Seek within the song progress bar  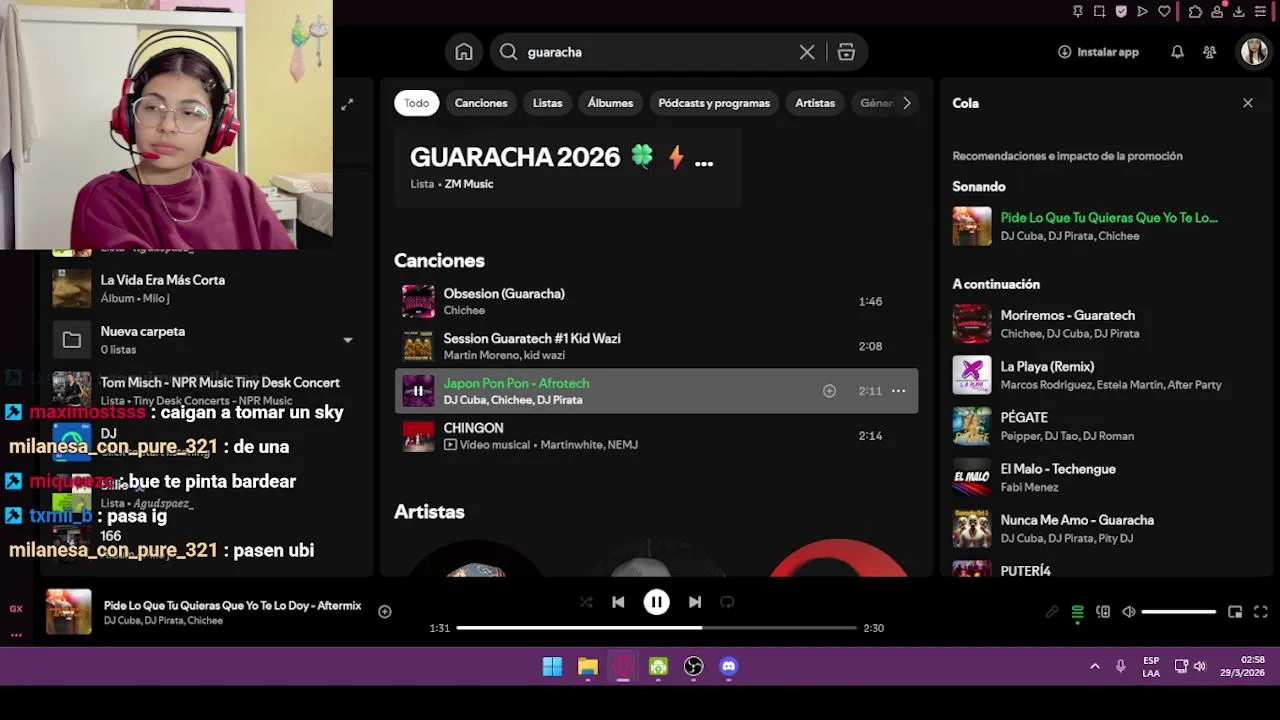pos(656,628)
